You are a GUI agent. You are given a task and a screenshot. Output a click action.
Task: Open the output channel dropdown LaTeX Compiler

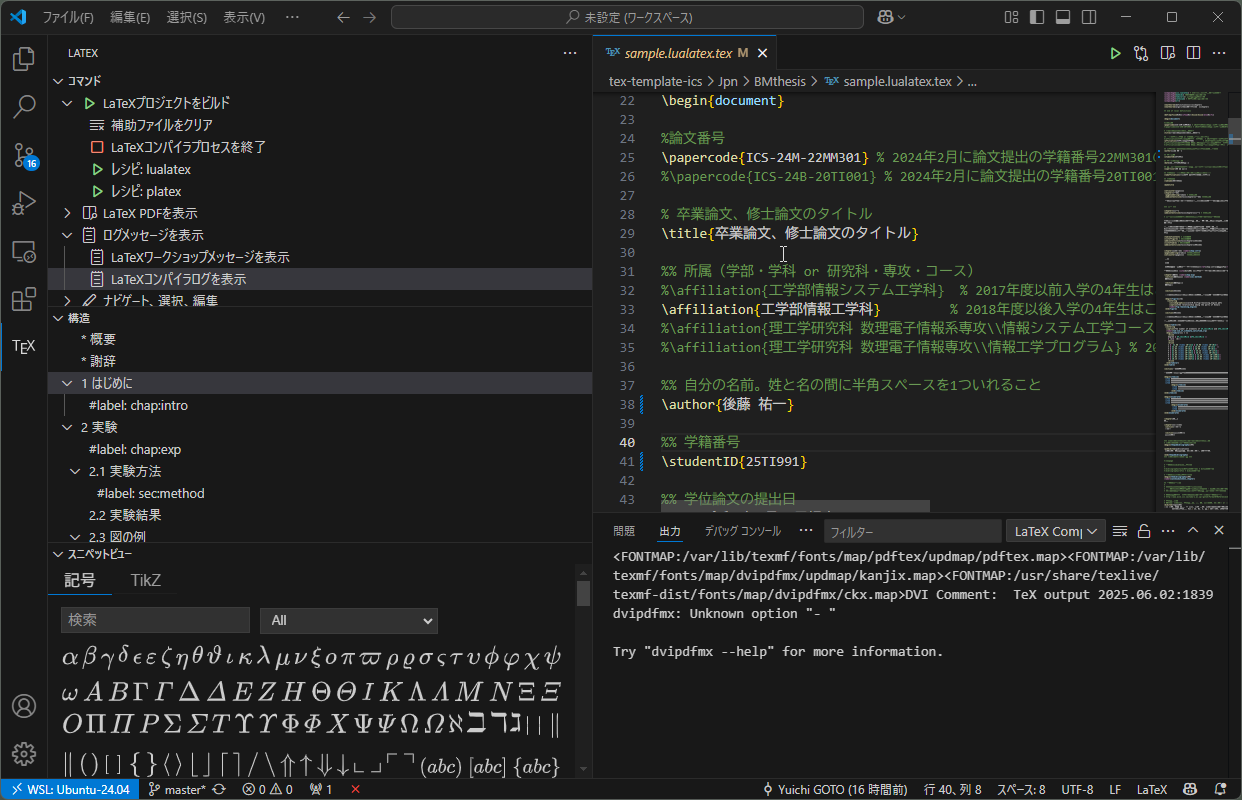[x=1055, y=531]
